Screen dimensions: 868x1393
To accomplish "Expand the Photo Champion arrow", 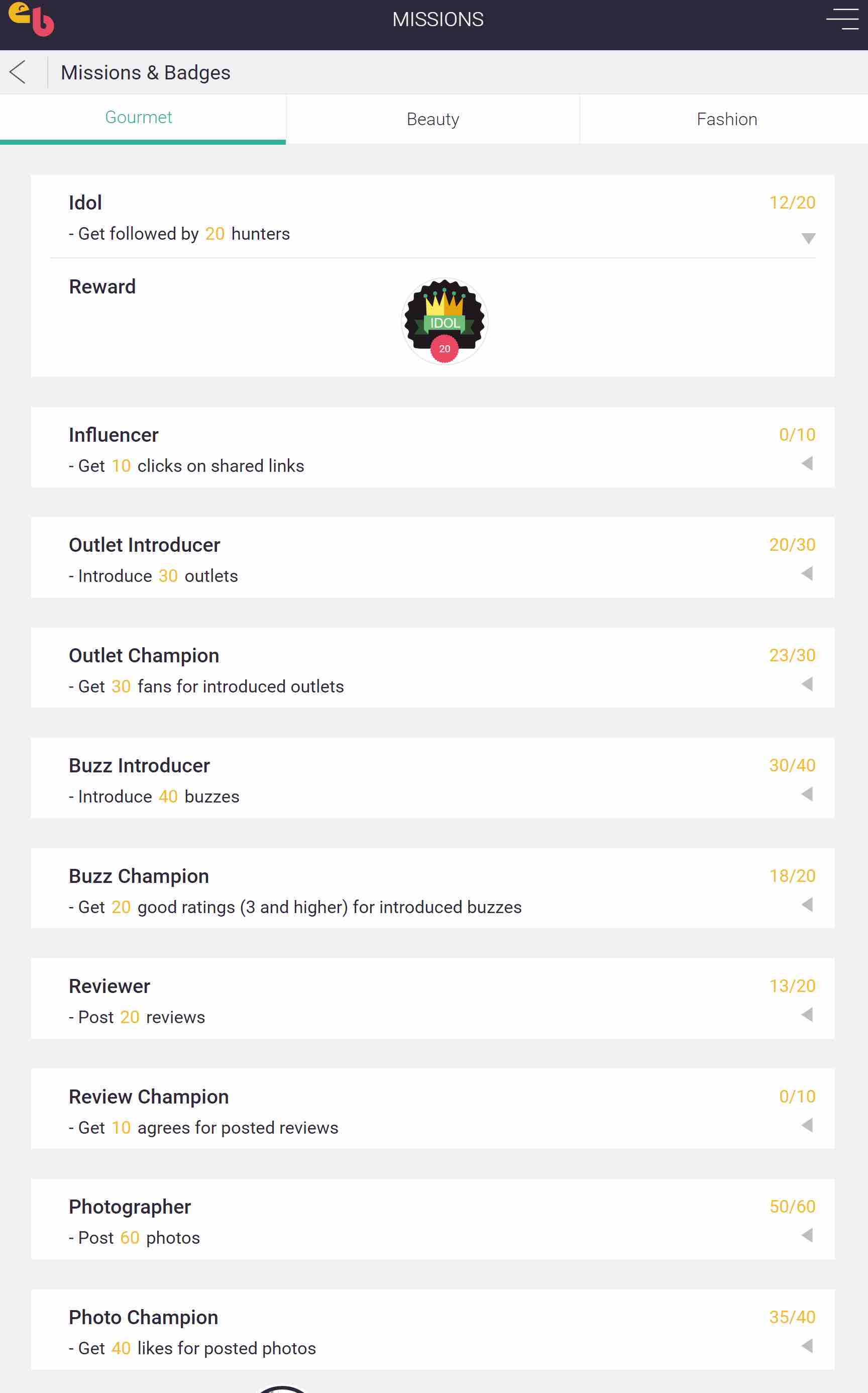I will click(x=807, y=1345).
